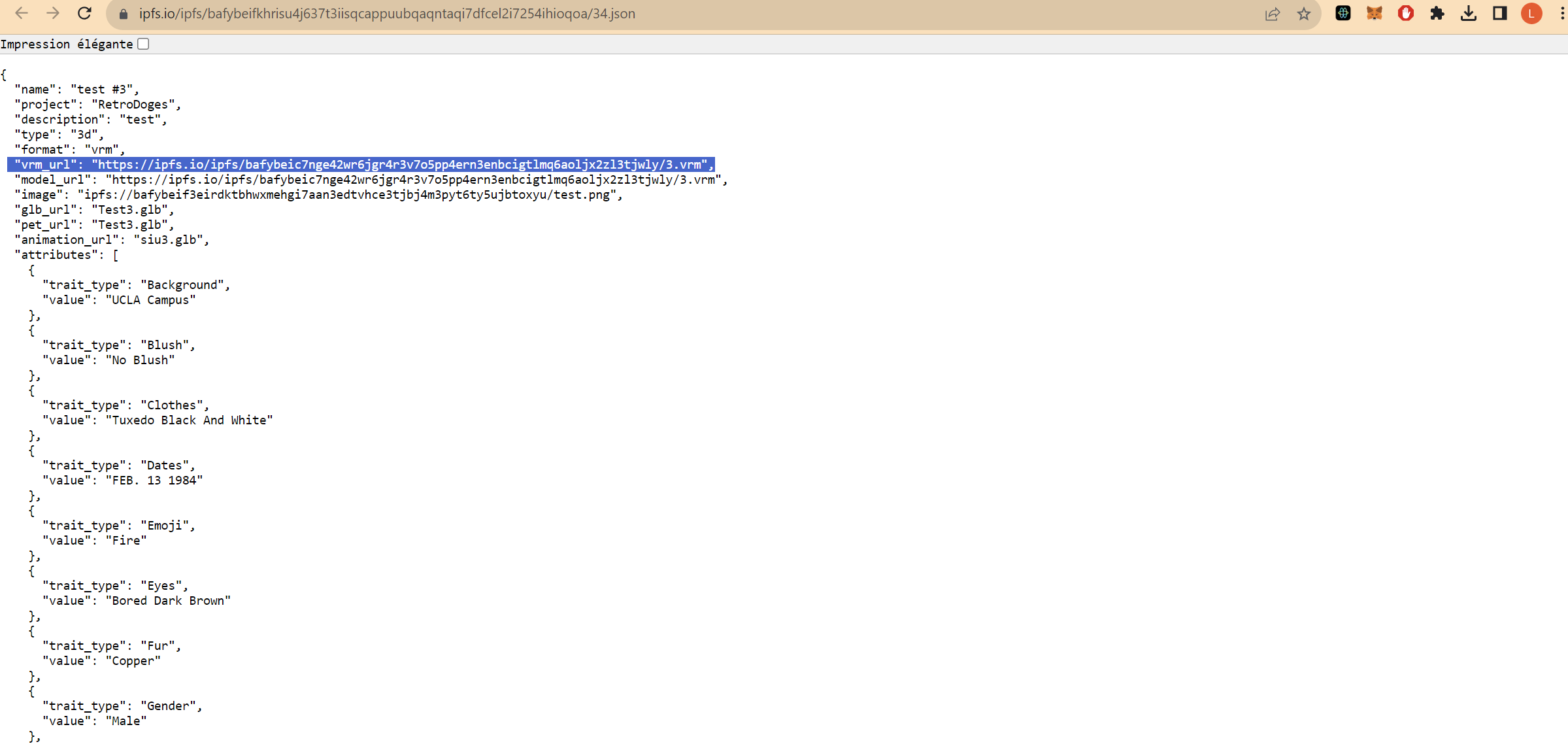The width and height of the screenshot is (1568, 746).
Task: Click the "pet_url": "Test3.glb" line
Action: click(x=94, y=225)
